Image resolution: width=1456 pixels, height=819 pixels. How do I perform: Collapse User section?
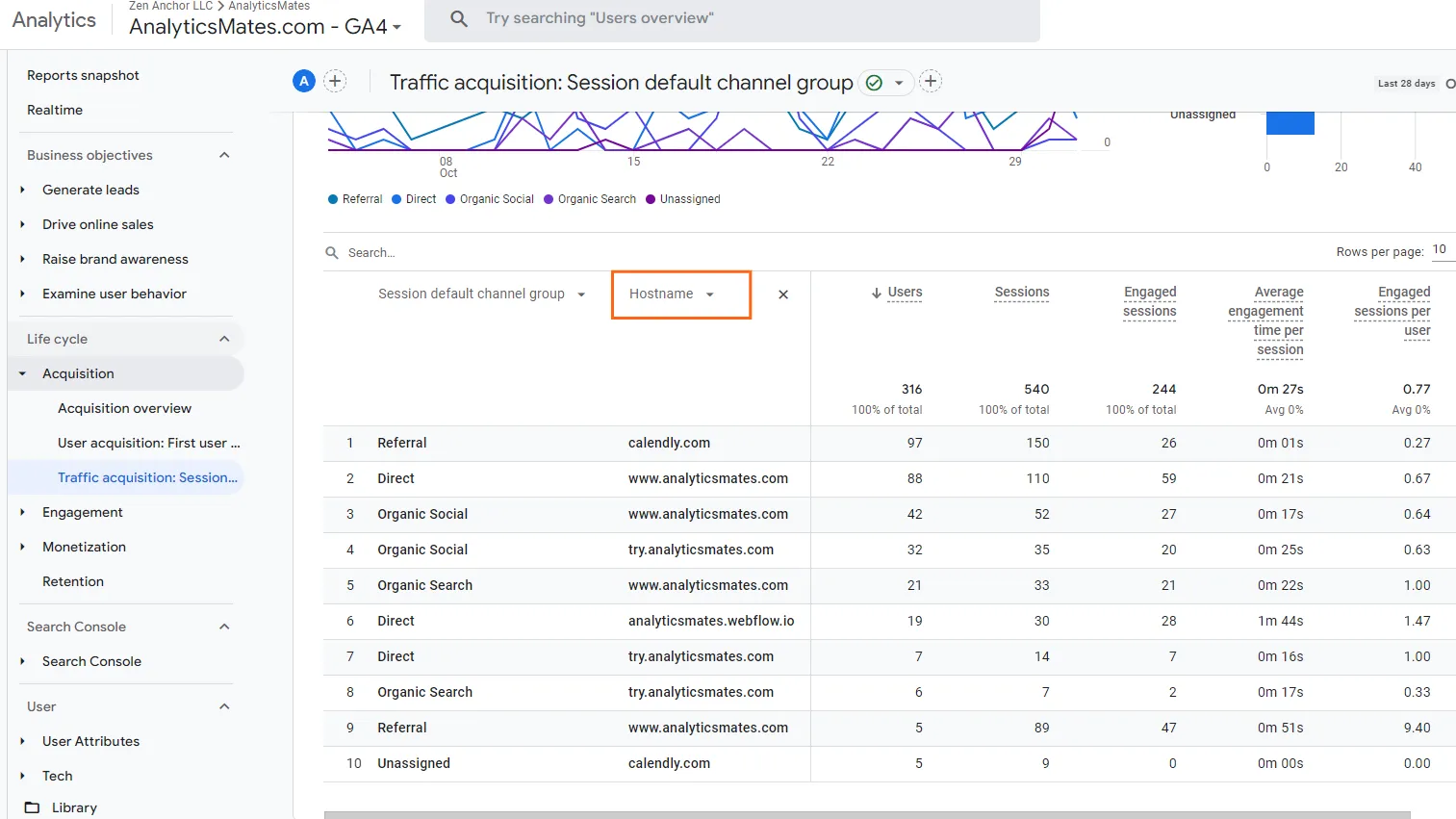tap(224, 706)
